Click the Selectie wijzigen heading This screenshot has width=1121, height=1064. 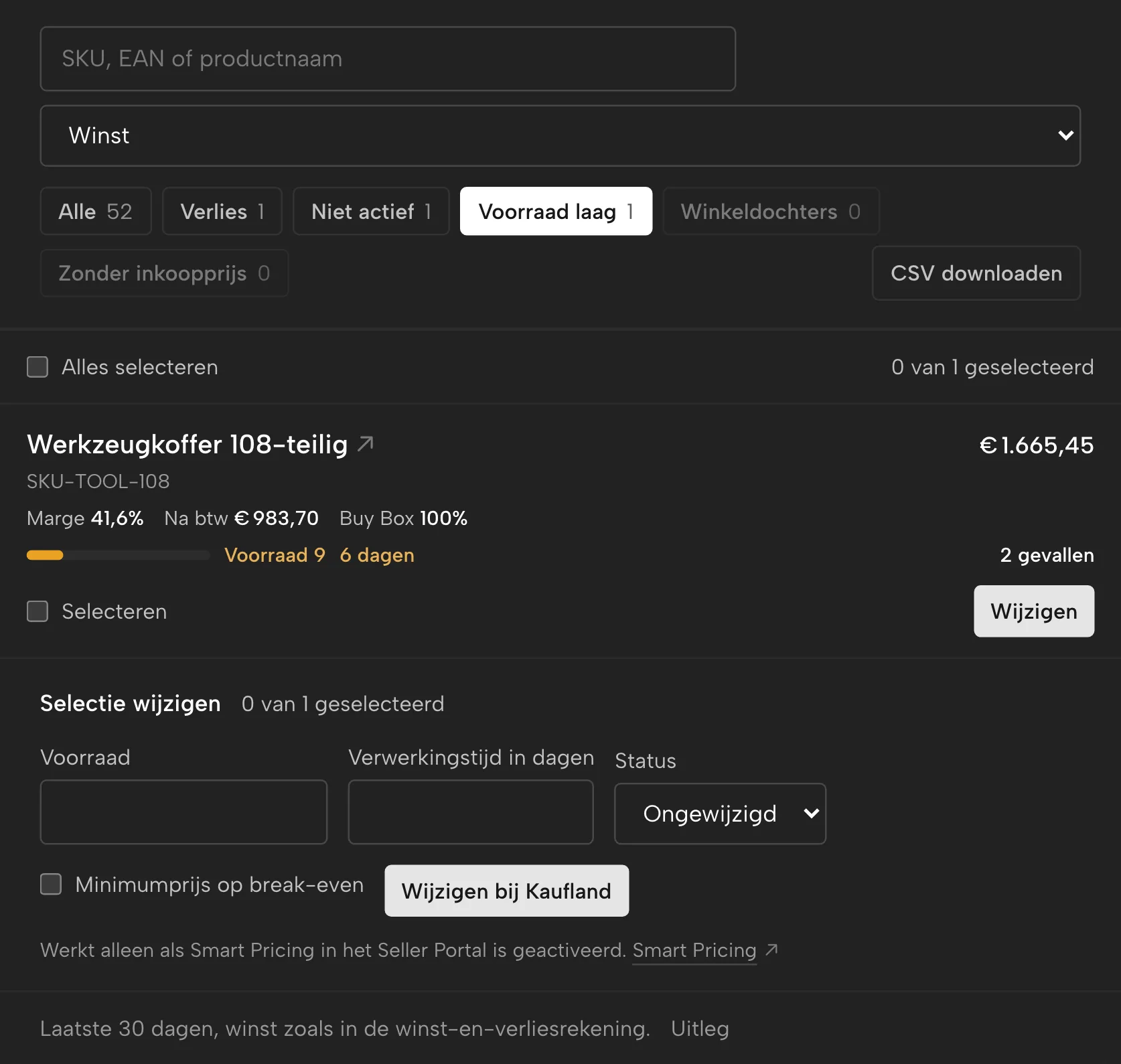[131, 704]
